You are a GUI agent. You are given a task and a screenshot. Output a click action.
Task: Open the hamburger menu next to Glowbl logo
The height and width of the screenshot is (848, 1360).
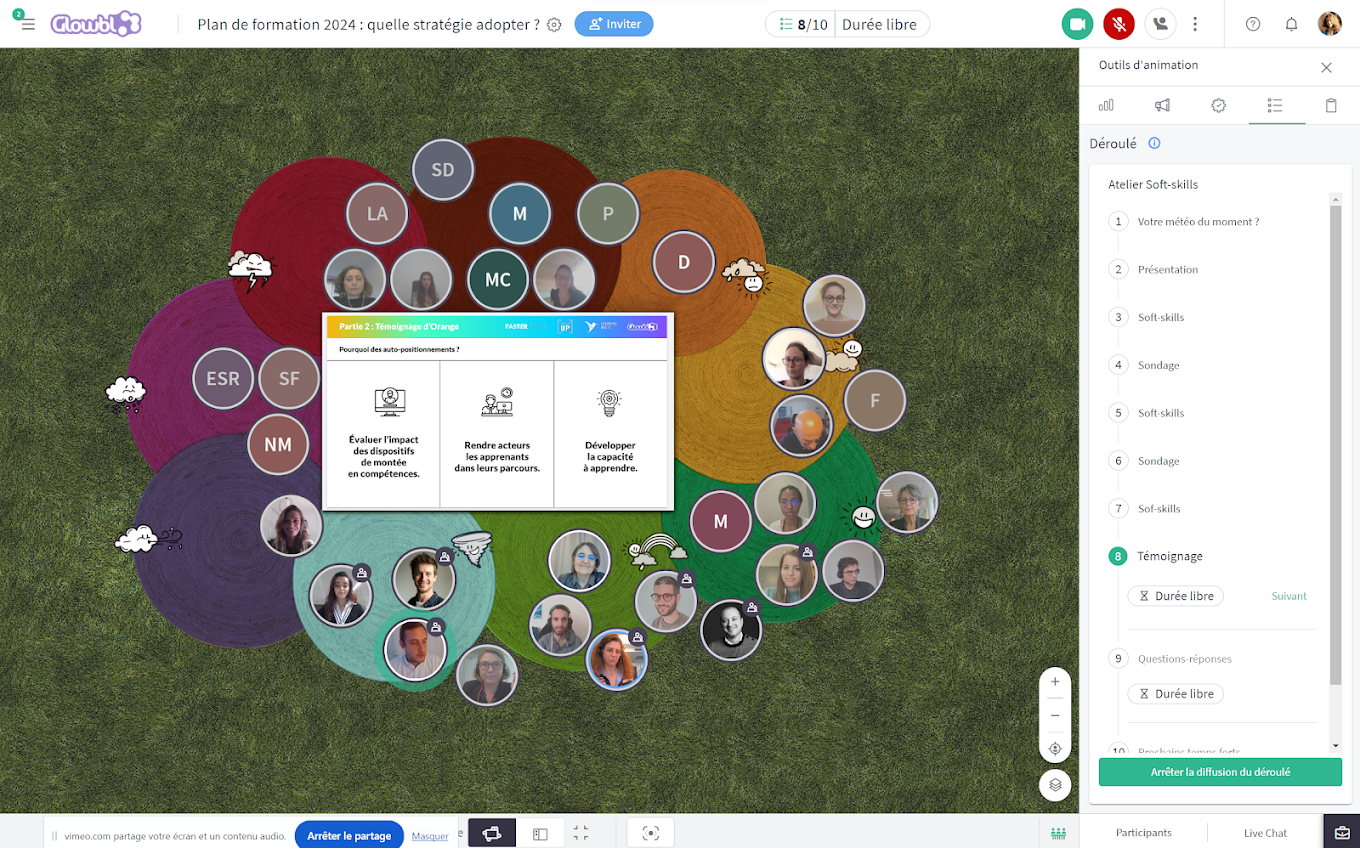27,24
